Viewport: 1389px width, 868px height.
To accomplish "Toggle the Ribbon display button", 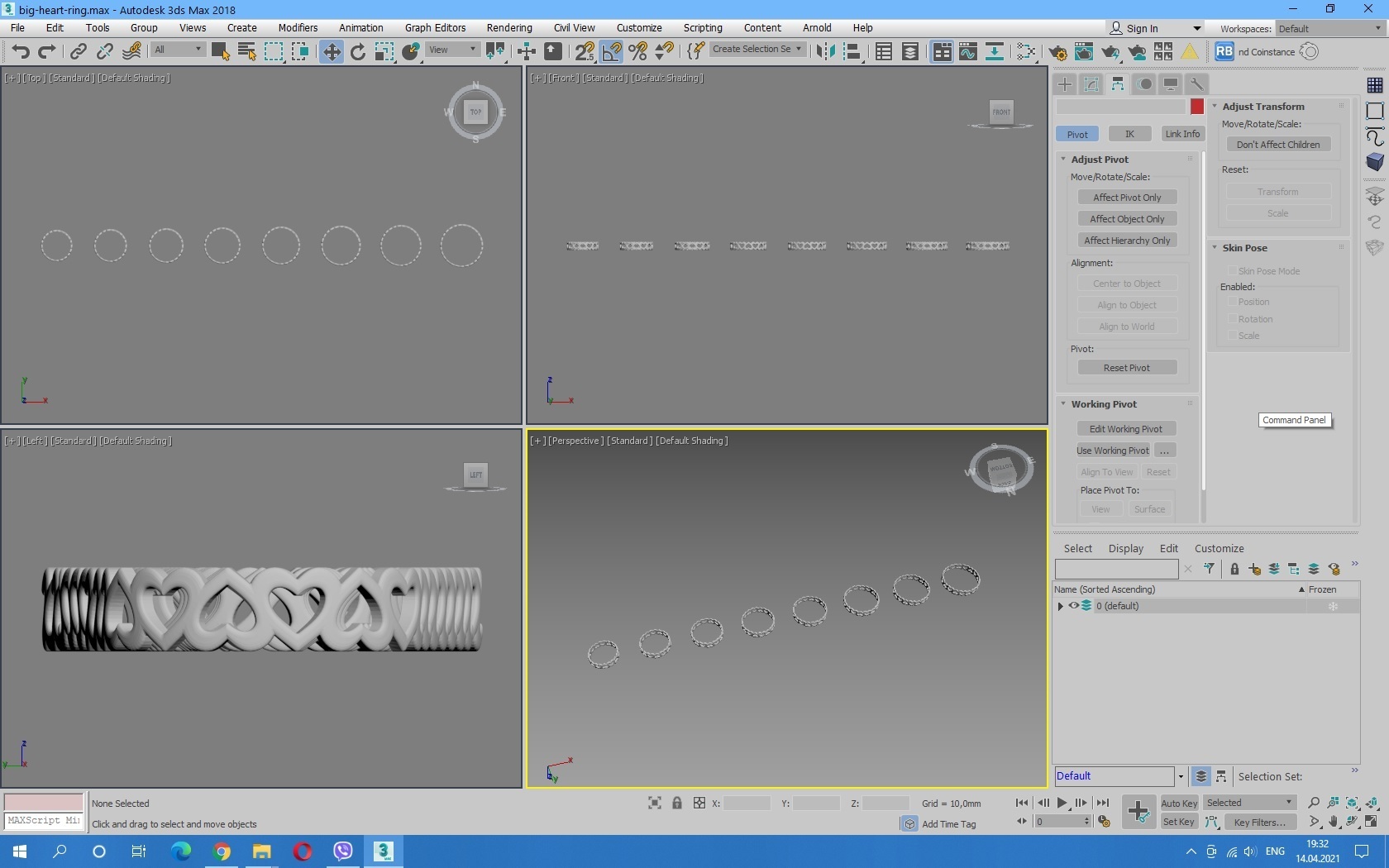I will [x=942, y=52].
